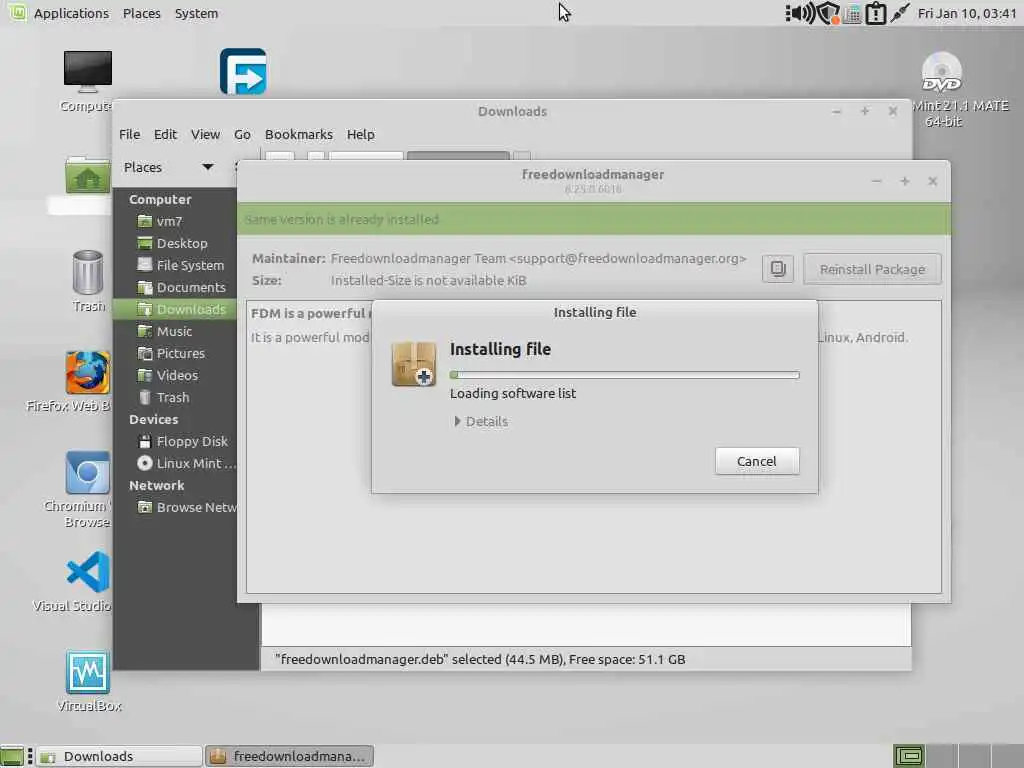Open the Home folder desktop icon
The height and width of the screenshot is (768, 1024).
coord(88,175)
